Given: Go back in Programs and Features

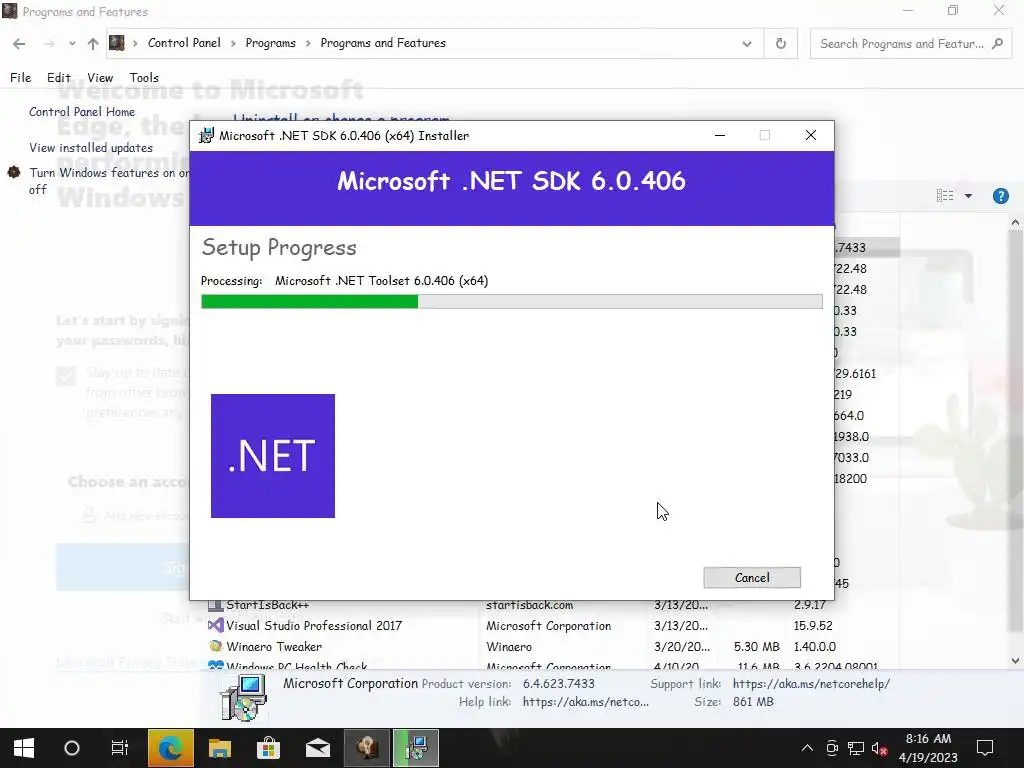Looking at the screenshot, I should 19,44.
